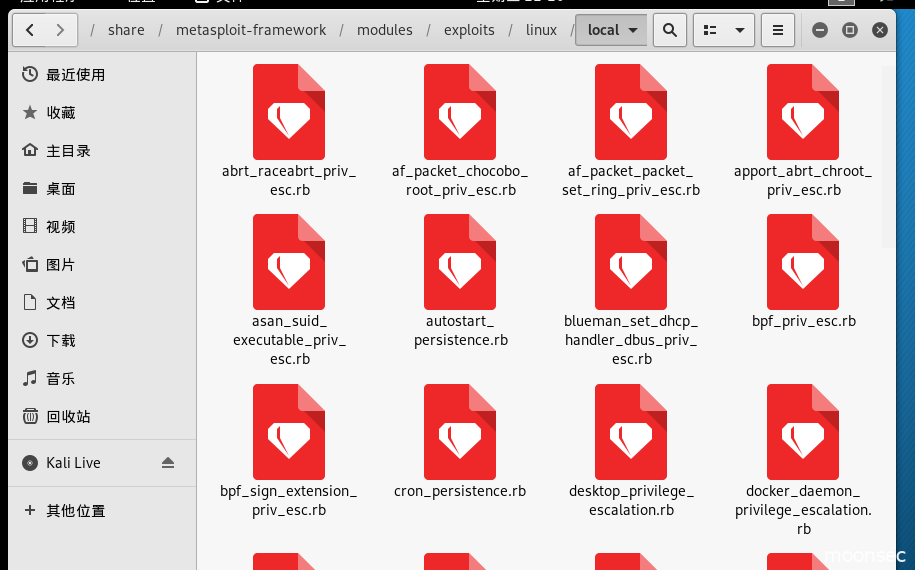Select autostart_persistence.rb file icon

pos(460,261)
